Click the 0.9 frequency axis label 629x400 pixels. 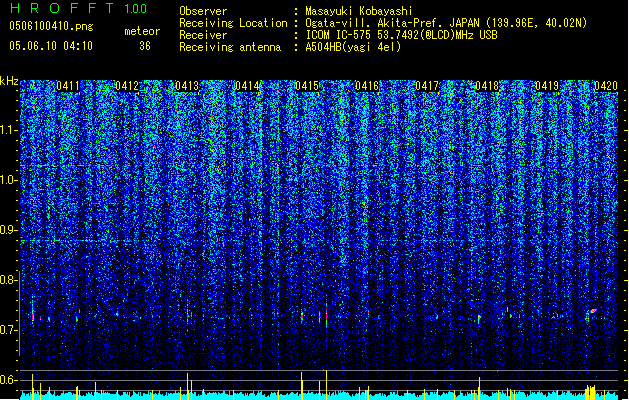8,230
